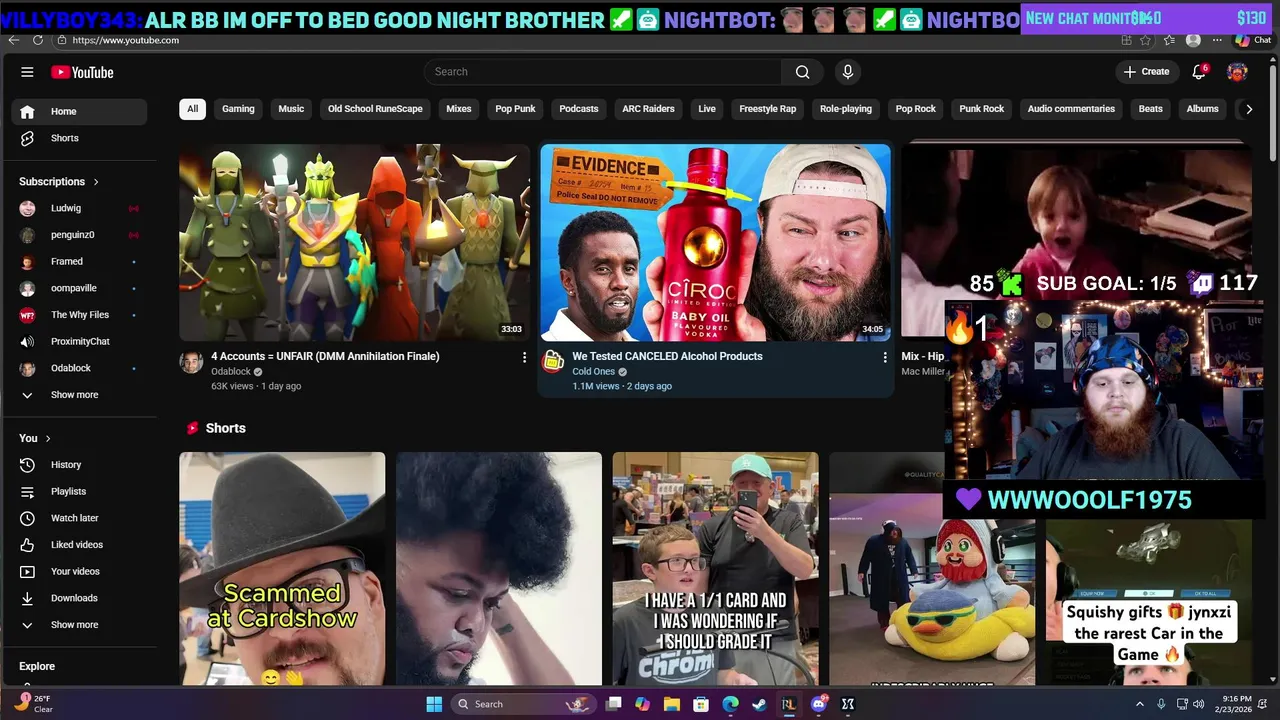Select the Freestyle Rap chip

tap(768, 109)
